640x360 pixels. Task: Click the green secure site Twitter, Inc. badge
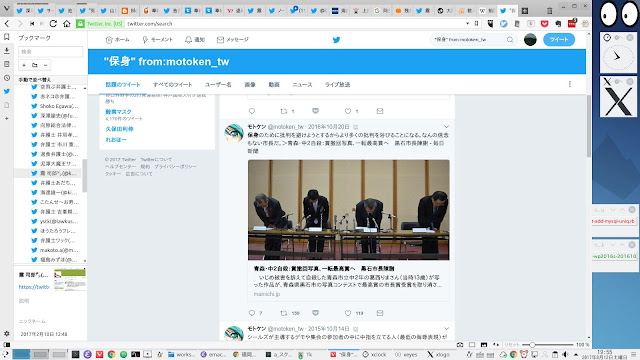click(100, 24)
